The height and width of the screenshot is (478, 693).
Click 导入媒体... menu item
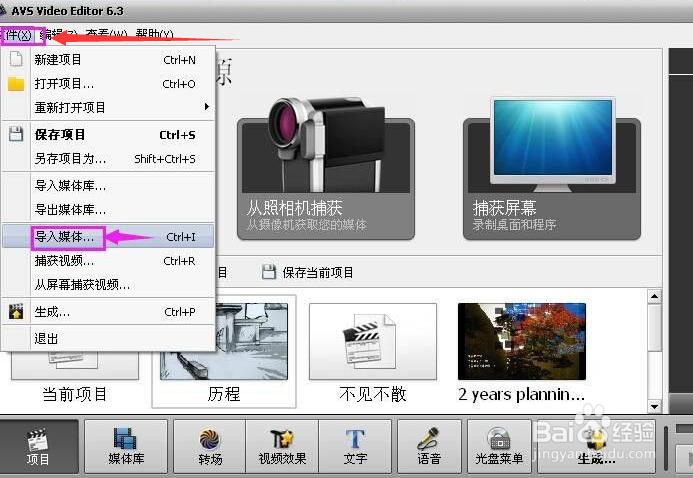coord(108,237)
